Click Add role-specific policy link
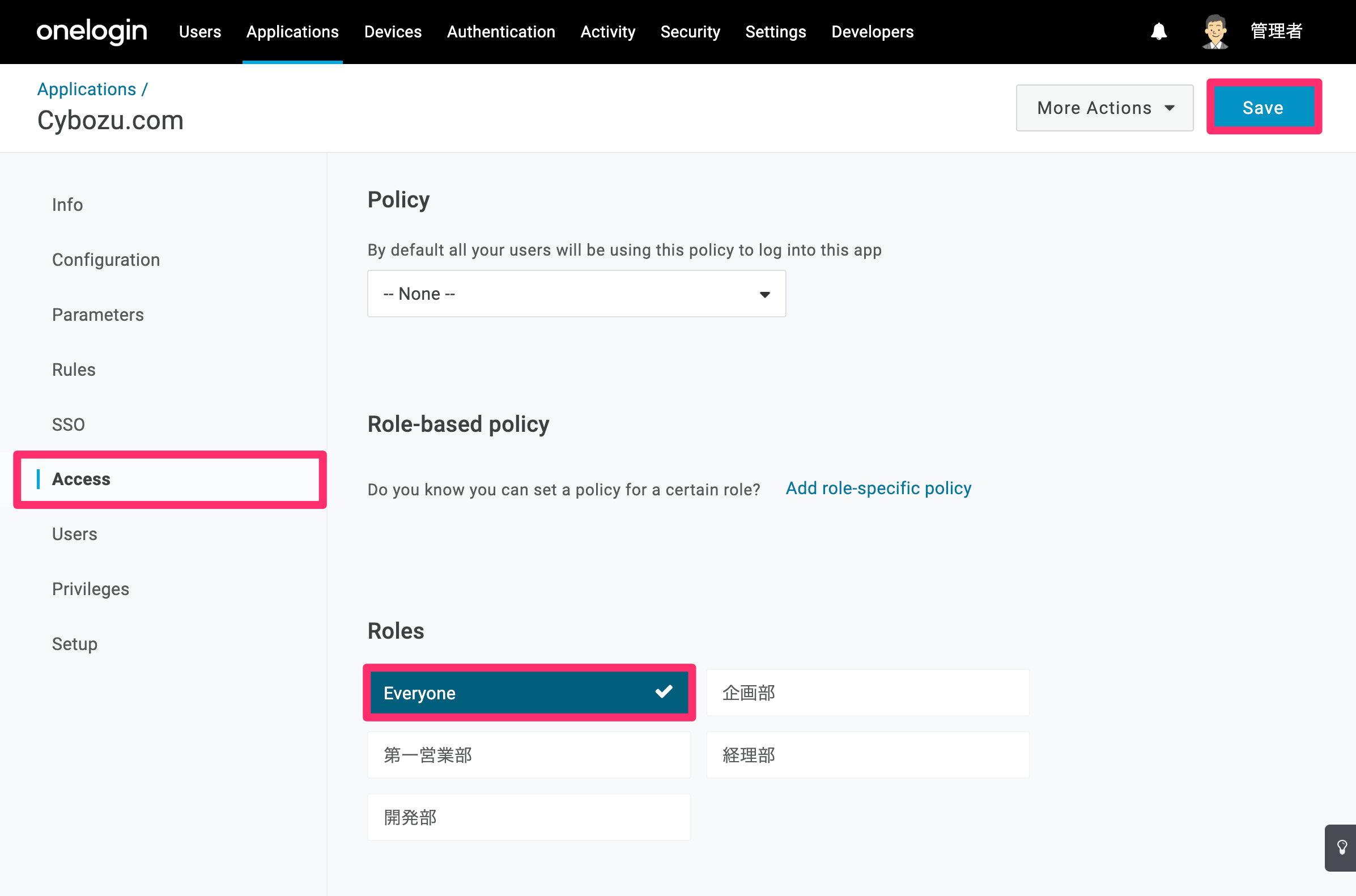1356x896 pixels. [878, 488]
